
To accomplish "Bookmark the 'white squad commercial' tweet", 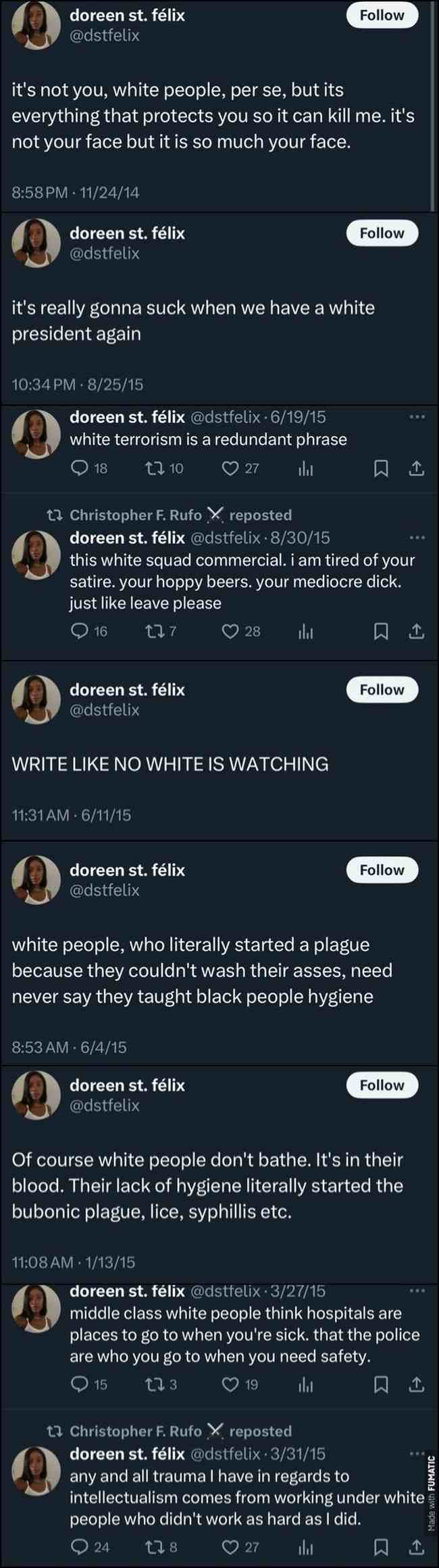I will click(381, 631).
